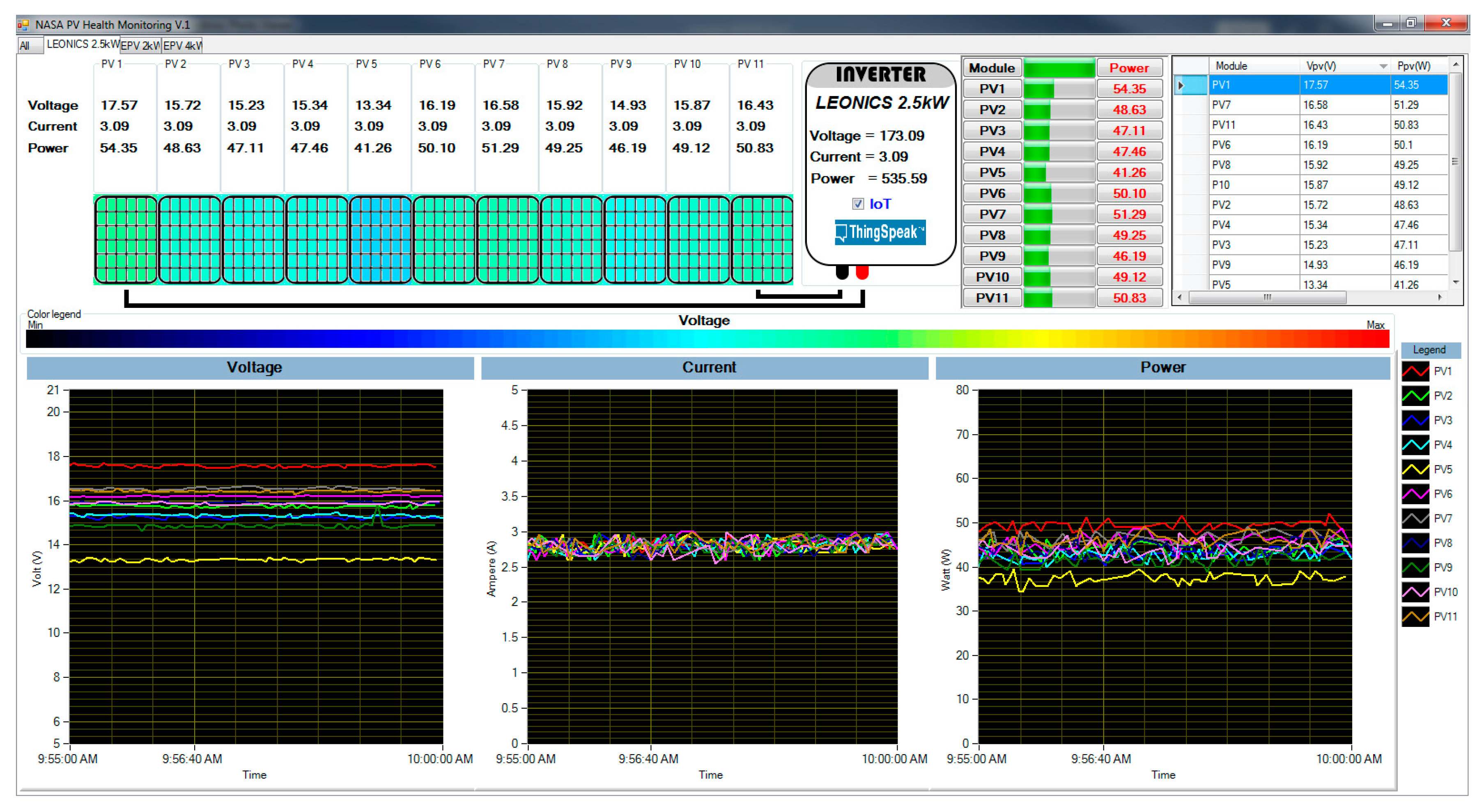Switch to the EPV 2kW tab
The width and height of the screenshot is (1484, 812).
click(x=140, y=46)
